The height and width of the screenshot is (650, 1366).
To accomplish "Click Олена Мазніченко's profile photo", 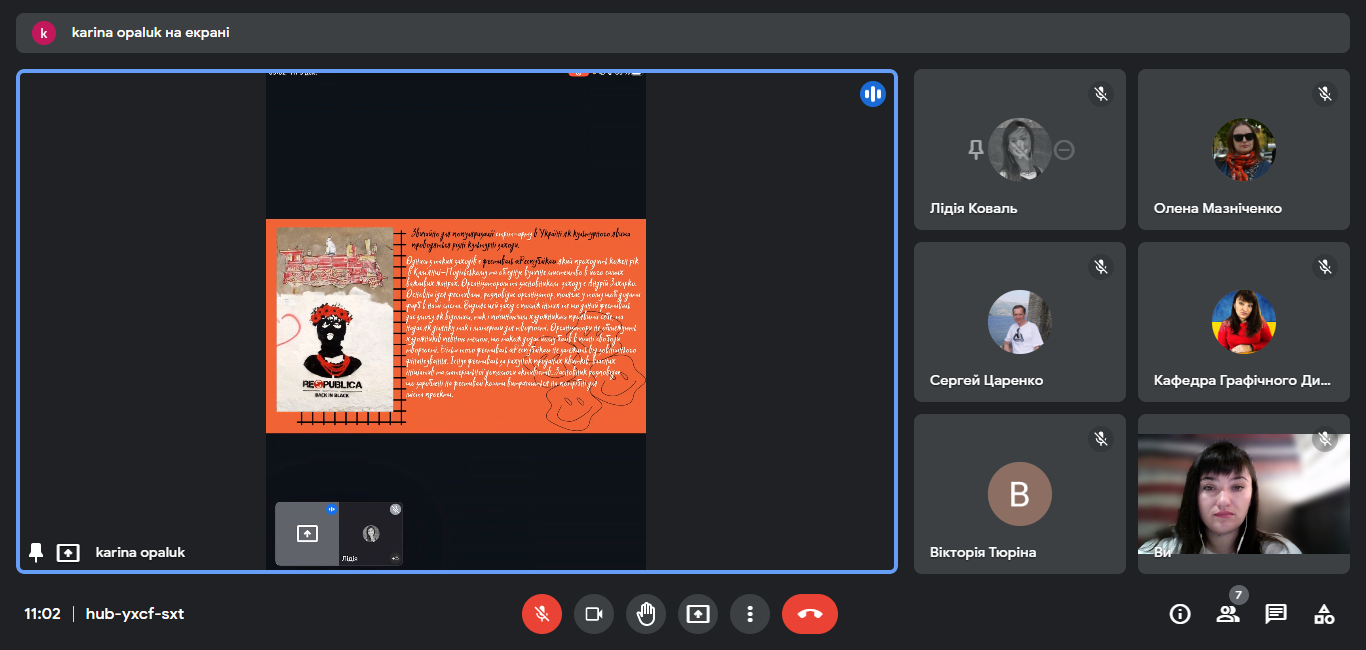I will tap(1244, 150).
